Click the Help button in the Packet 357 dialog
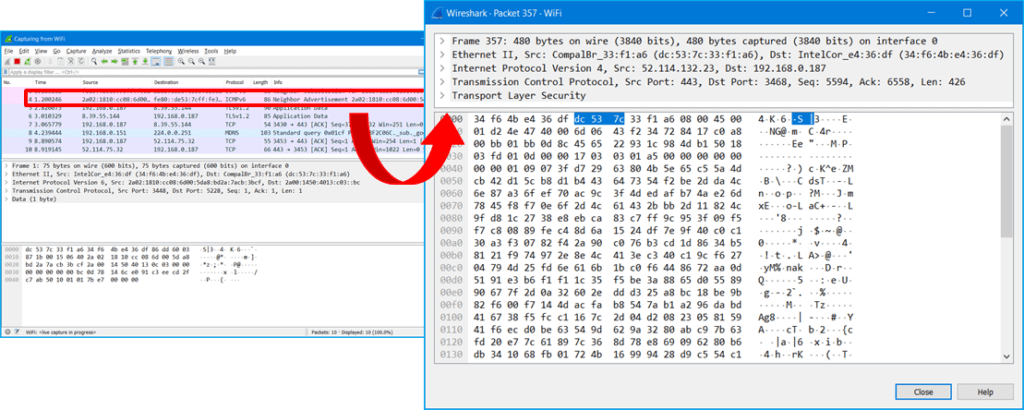 985,392
